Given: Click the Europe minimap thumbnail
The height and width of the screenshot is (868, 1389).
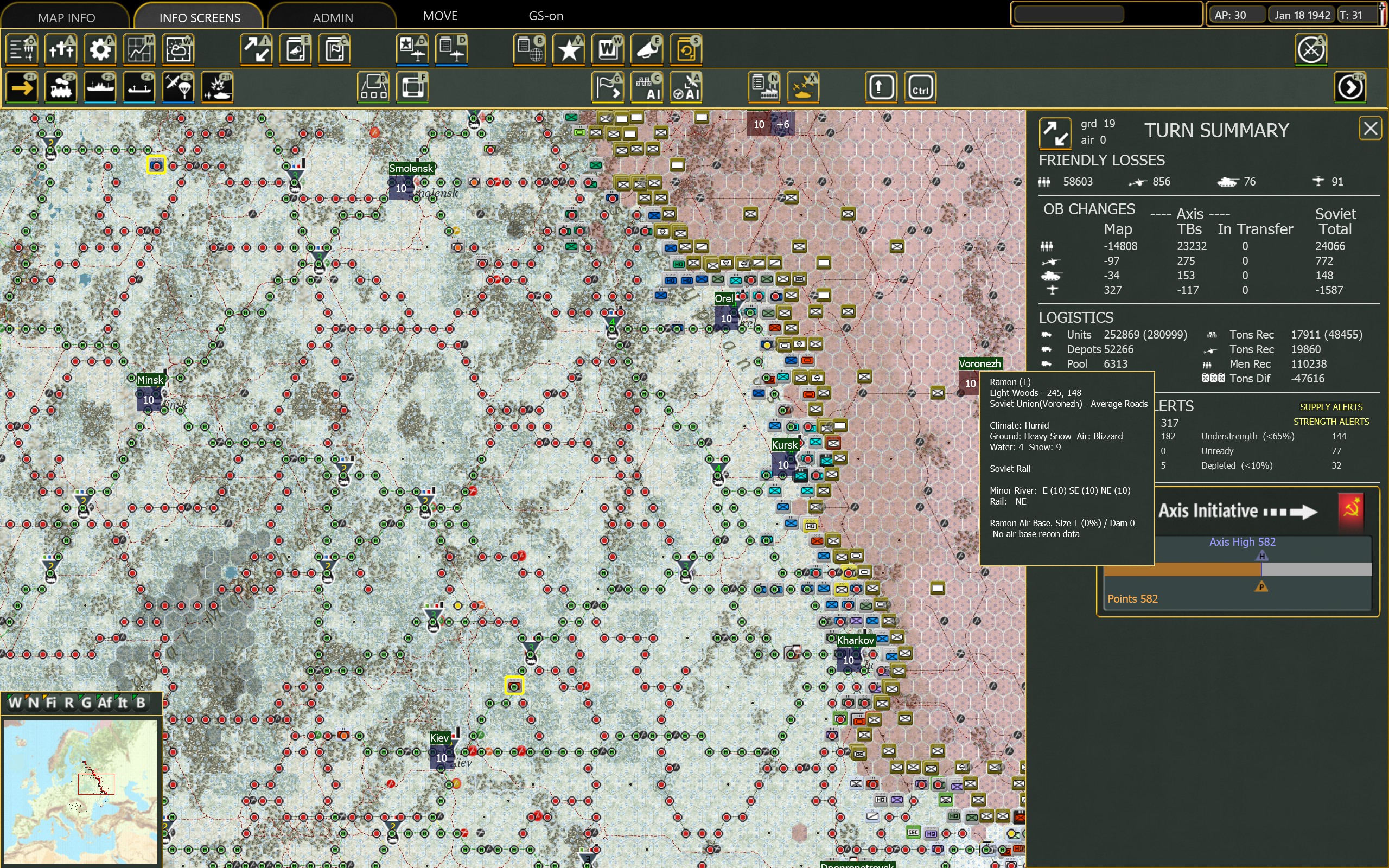Looking at the screenshot, I should click(x=80, y=791).
